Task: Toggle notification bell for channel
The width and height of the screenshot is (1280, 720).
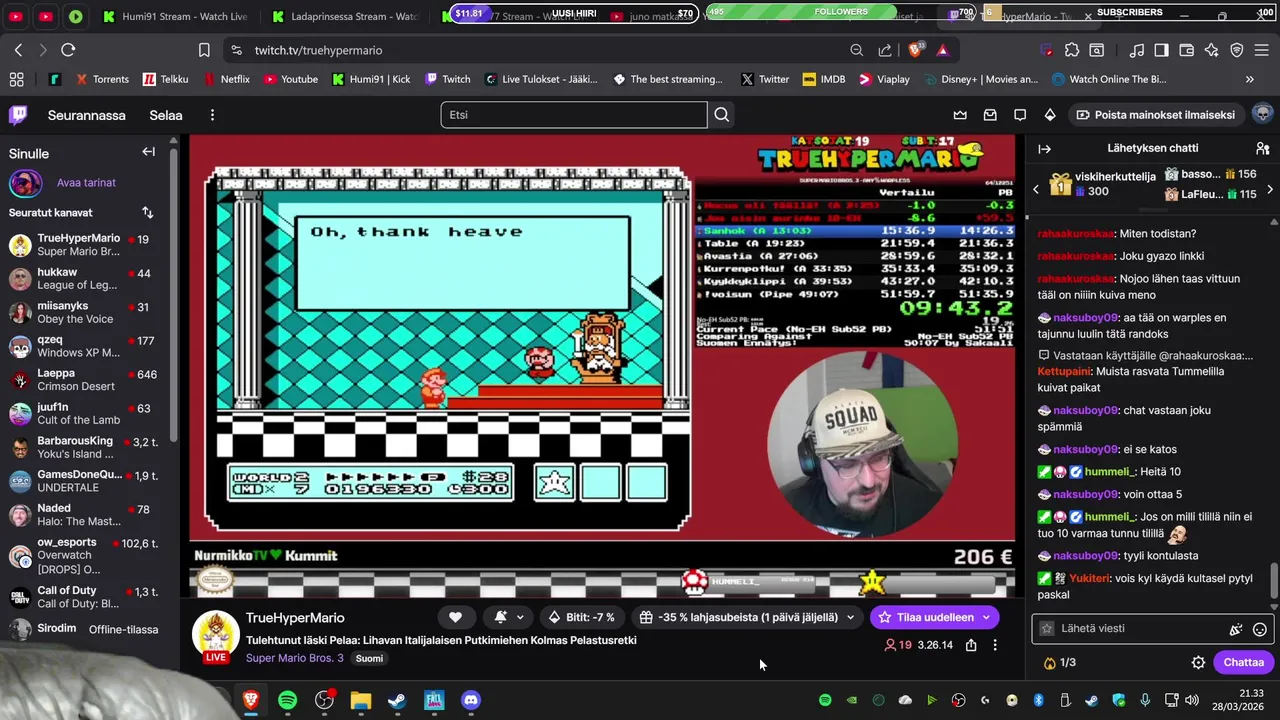Action: pos(500,617)
